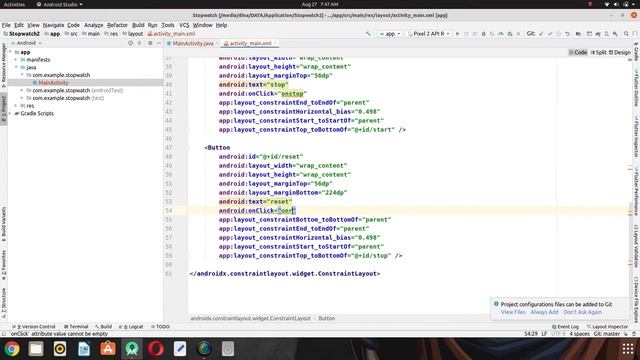
Task: Collapse the java folder
Action: [16, 67]
